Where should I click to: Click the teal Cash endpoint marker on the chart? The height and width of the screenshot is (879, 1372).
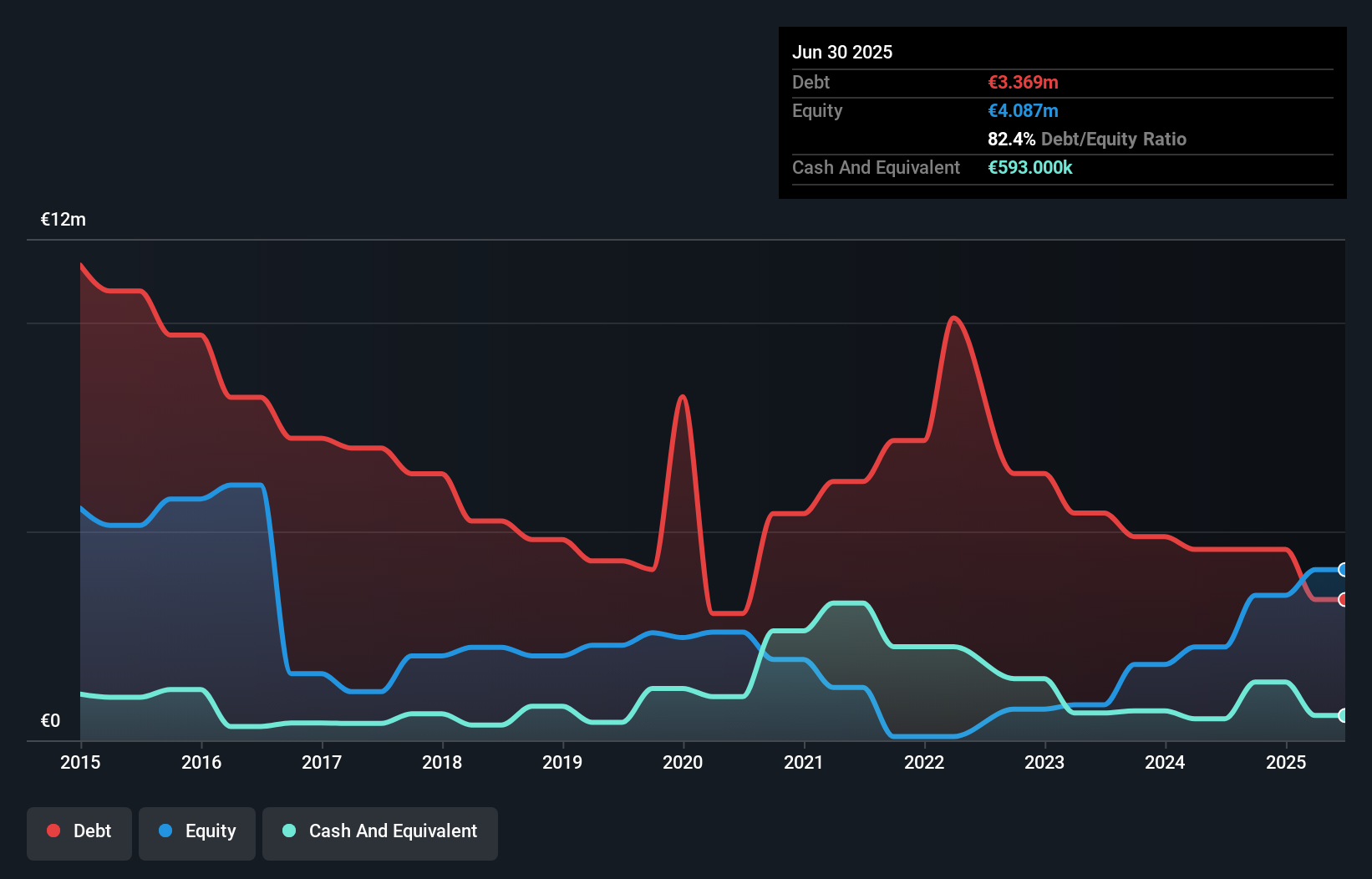pyautogui.click(x=1343, y=715)
